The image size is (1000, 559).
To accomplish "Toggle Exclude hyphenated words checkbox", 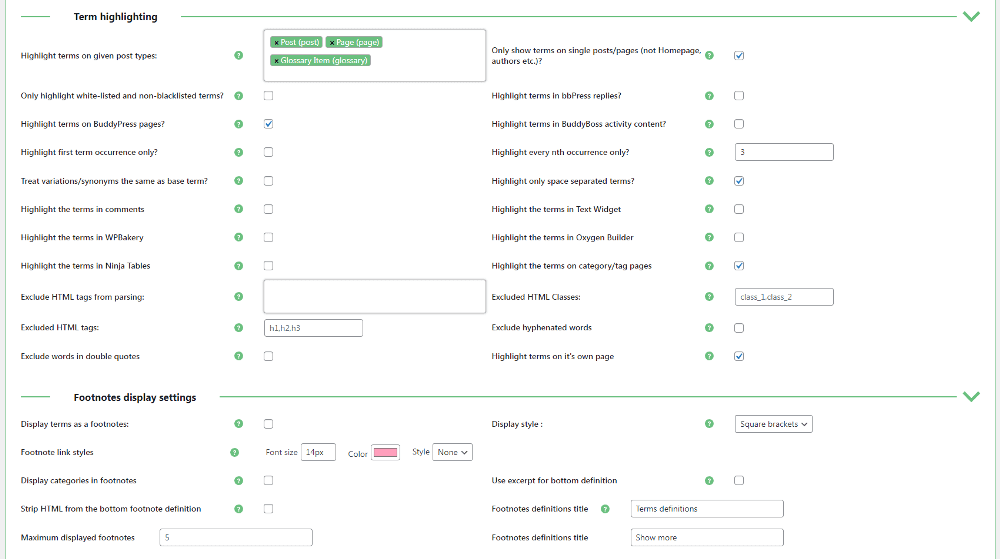I will point(739,328).
